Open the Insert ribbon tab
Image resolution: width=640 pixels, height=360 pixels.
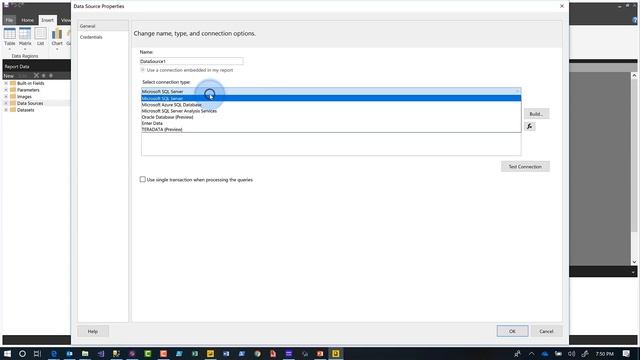(47, 20)
